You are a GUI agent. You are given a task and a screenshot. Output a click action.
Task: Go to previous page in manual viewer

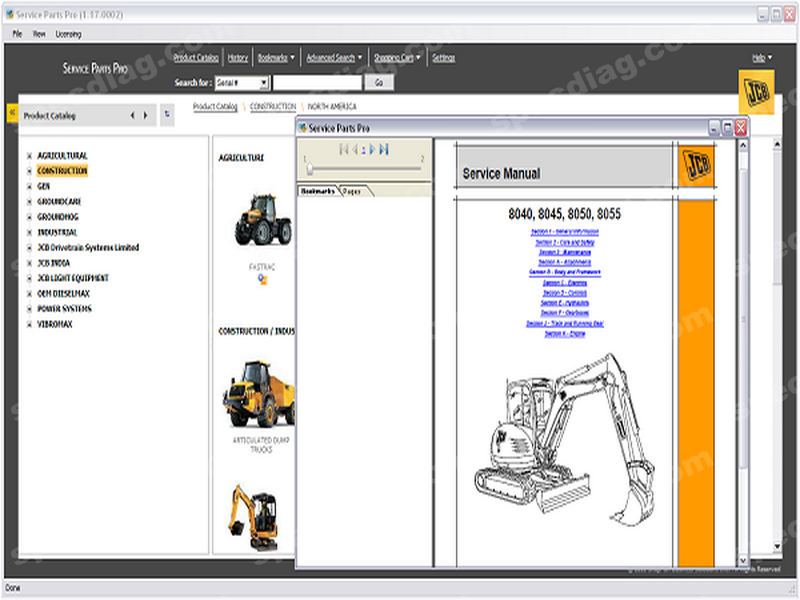(x=355, y=149)
